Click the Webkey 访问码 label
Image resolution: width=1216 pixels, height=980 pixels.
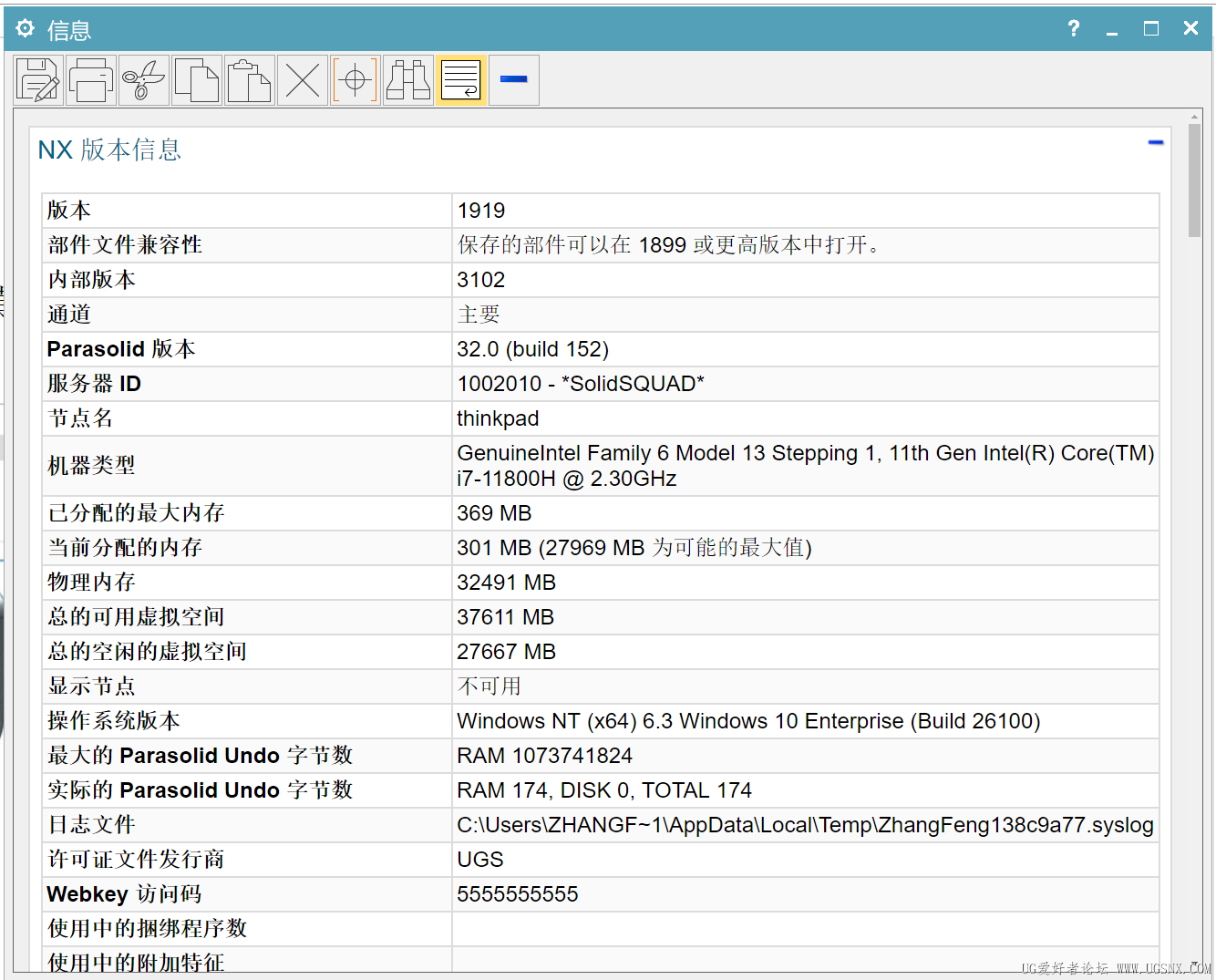point(124,894)
